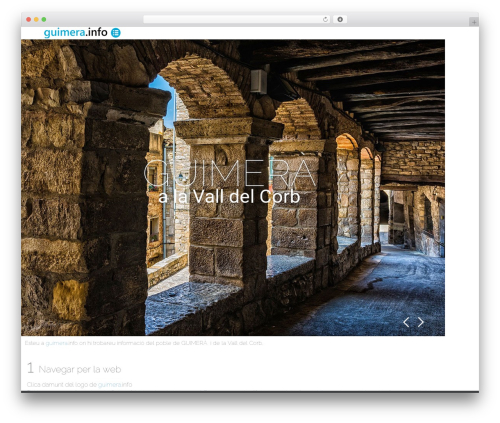
Task: Click the guimera.info site logo
Action: [x=75, y=32]
